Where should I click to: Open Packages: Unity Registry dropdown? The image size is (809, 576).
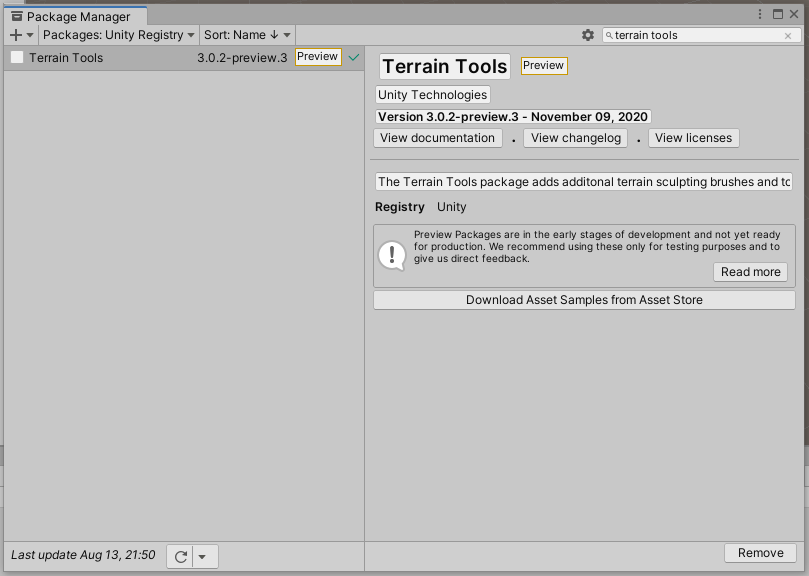tap(119, 35)
